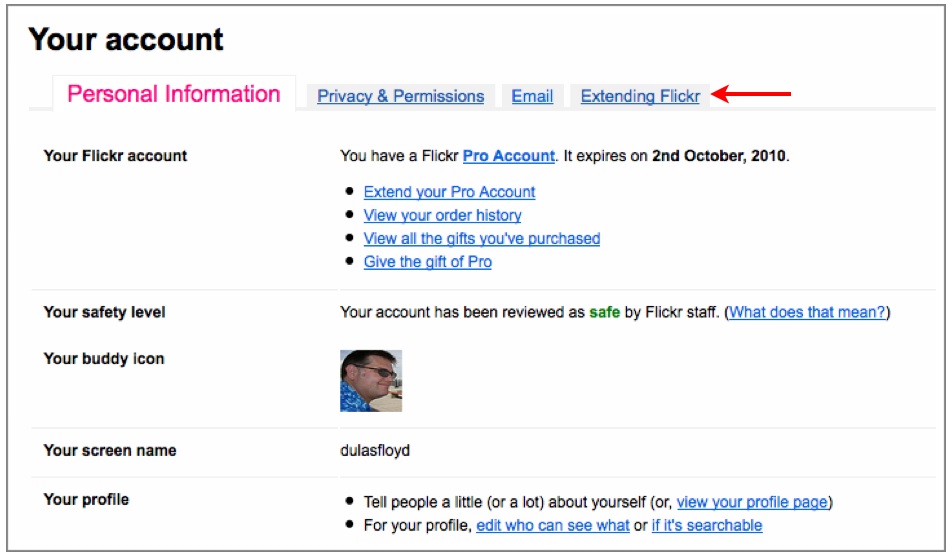The width and height of the screenshot is (950, 556).
Task: Open View all the gifts you've purchased
Action: (x=482, y=239)
